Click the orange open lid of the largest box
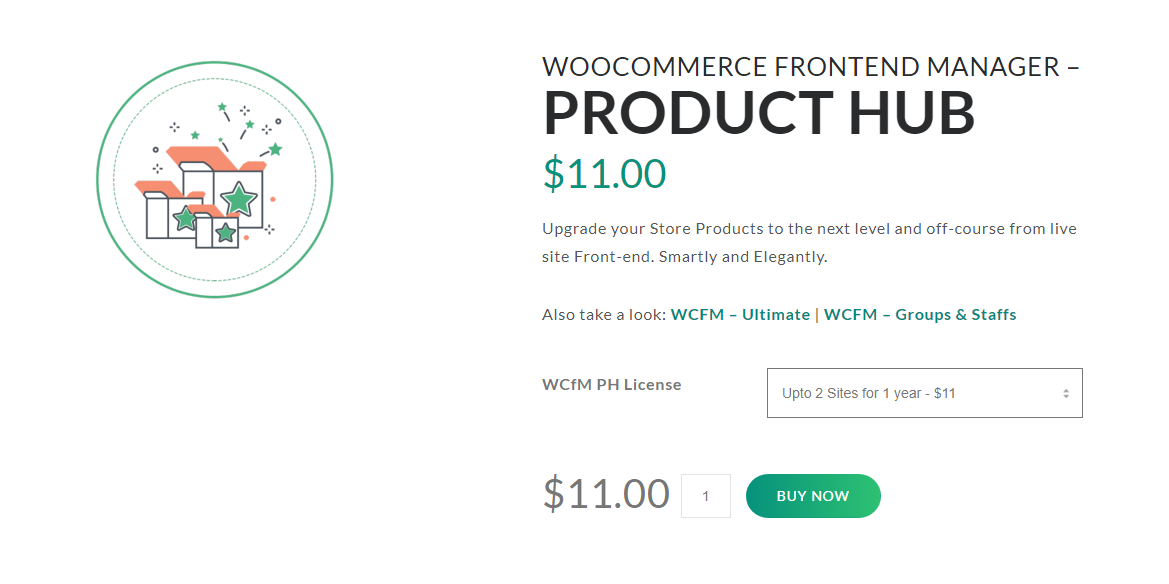The width and height of the screenshot is (1169, 584). (195, 155)
